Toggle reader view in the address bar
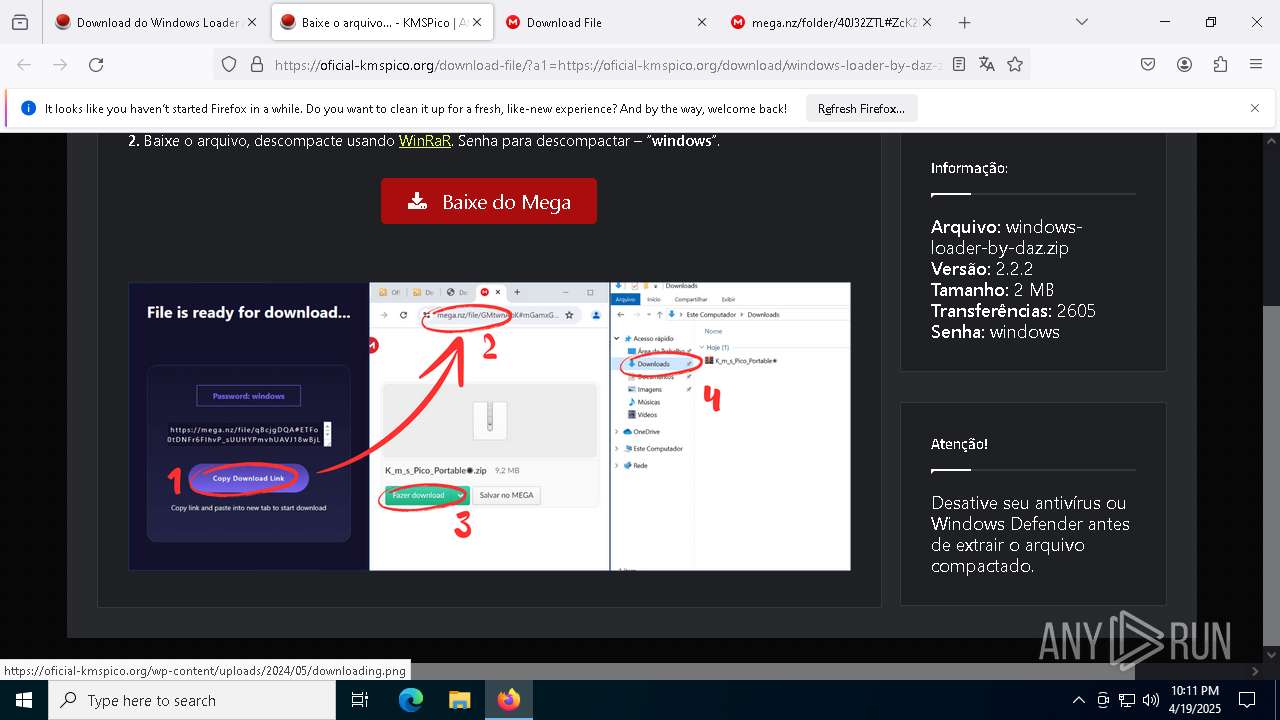The image size is (1280, 720). point(959,64)
